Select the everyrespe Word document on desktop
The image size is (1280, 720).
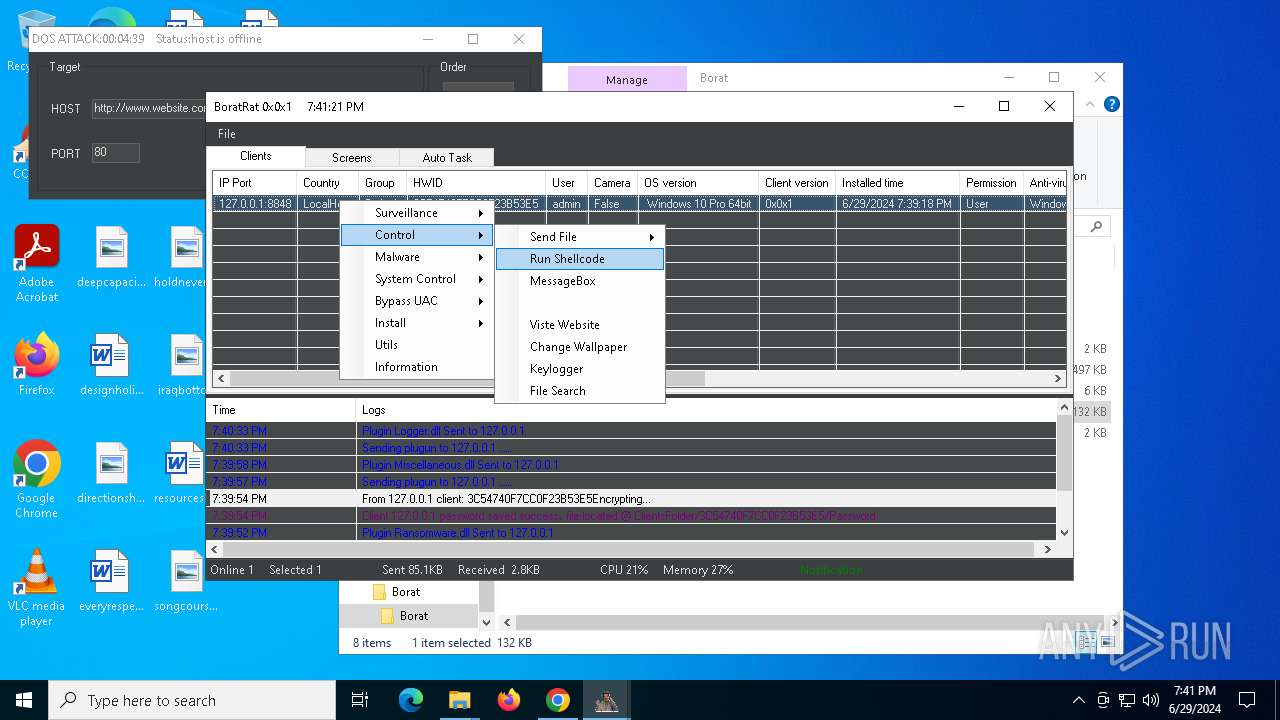point(111,581)
